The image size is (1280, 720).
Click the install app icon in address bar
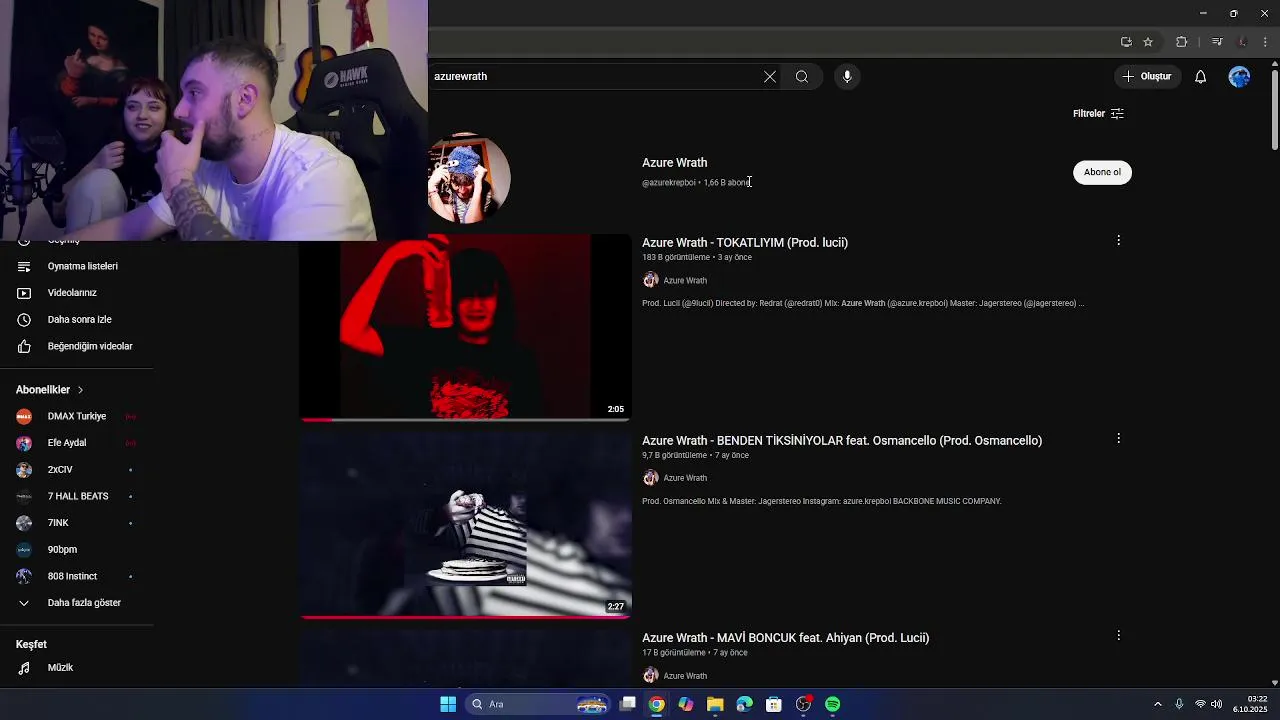click(1126, 42)
